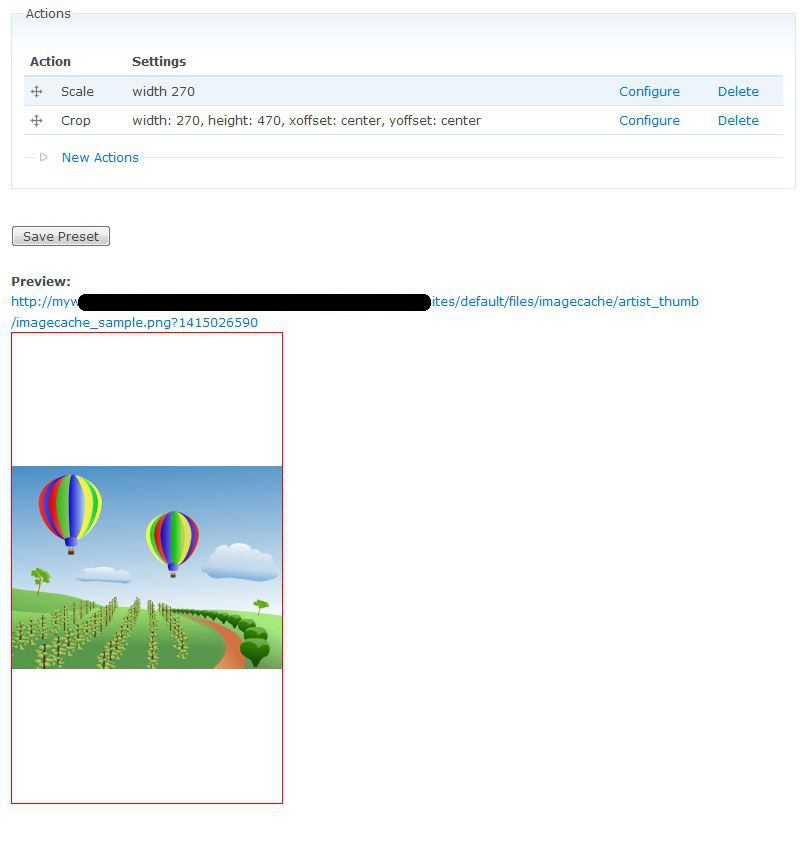This screenshot has height=856, width=800.
Task: Select the crosshair move icon beside Crop
Action: click(x=37, y=120)
